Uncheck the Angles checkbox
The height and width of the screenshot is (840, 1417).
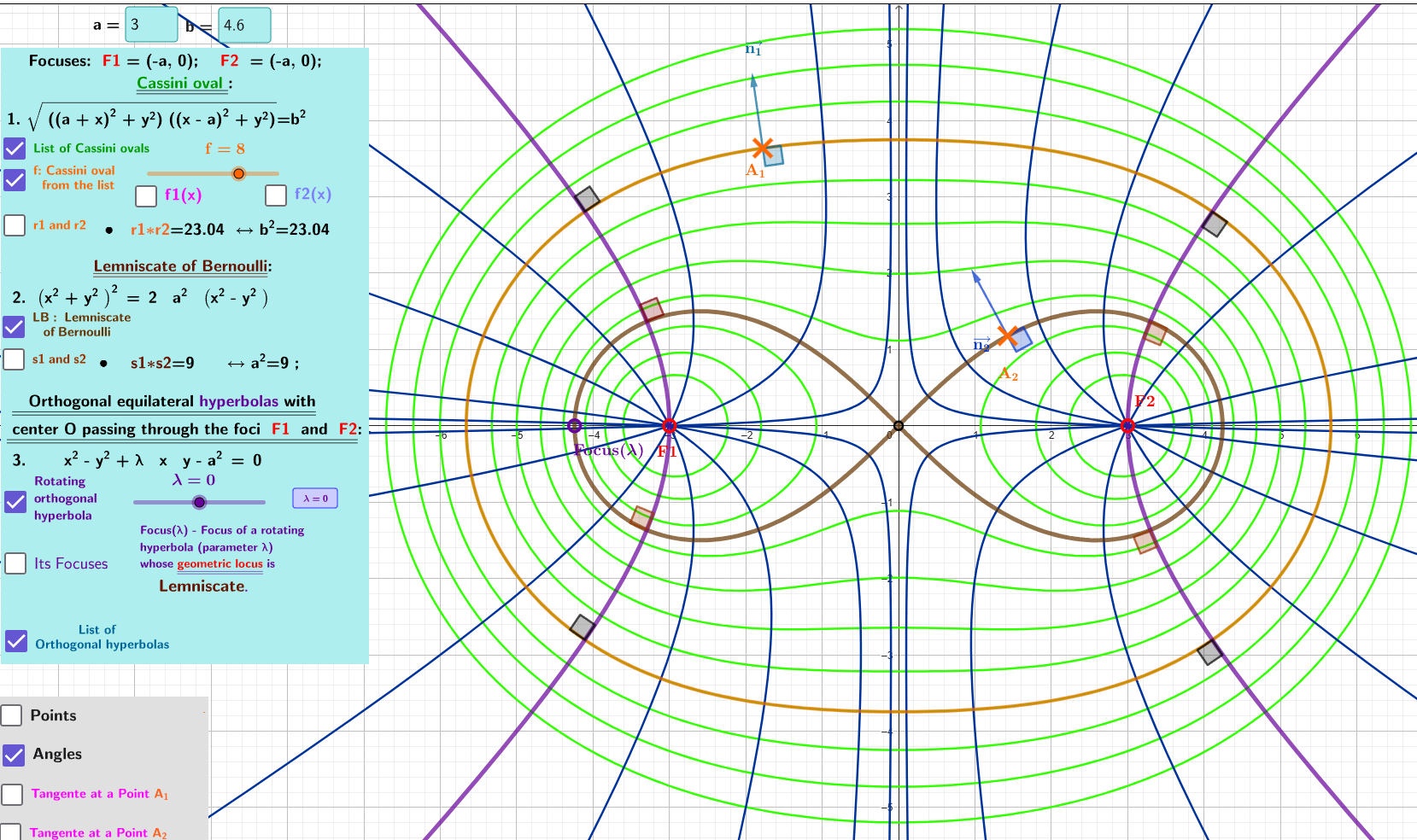pos(14,755)
